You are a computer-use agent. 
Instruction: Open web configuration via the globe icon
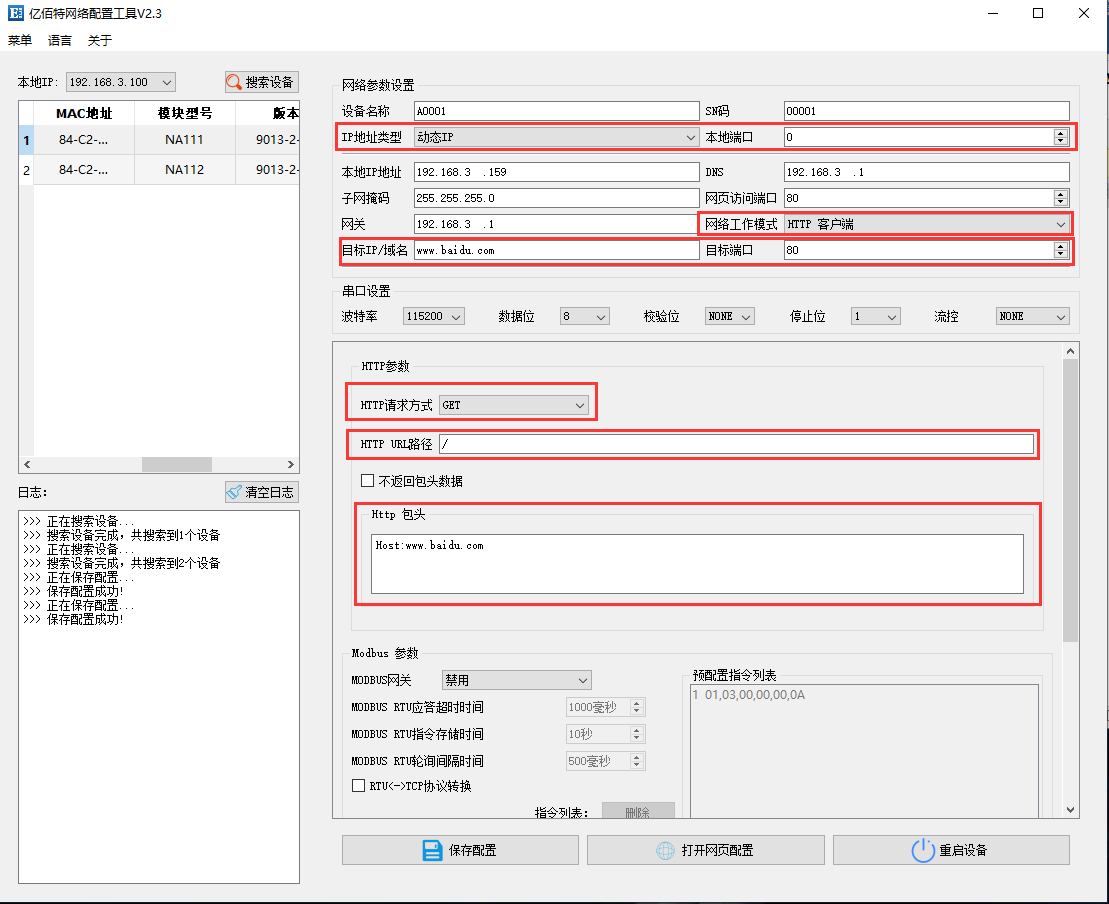665,849
